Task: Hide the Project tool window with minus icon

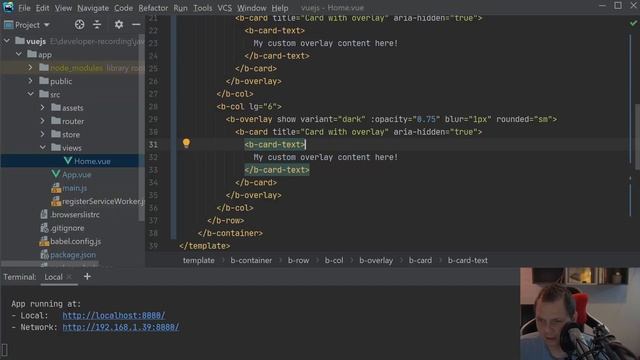Action: (136, 25)
